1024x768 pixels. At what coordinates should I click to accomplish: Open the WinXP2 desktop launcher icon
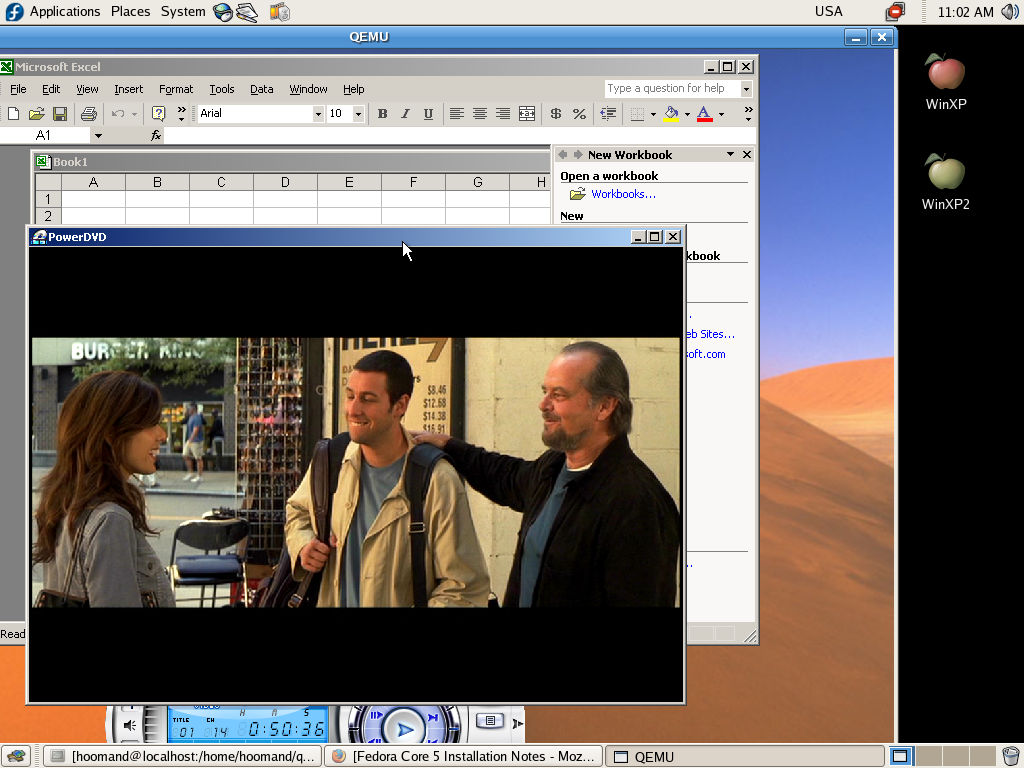(946, 182)
